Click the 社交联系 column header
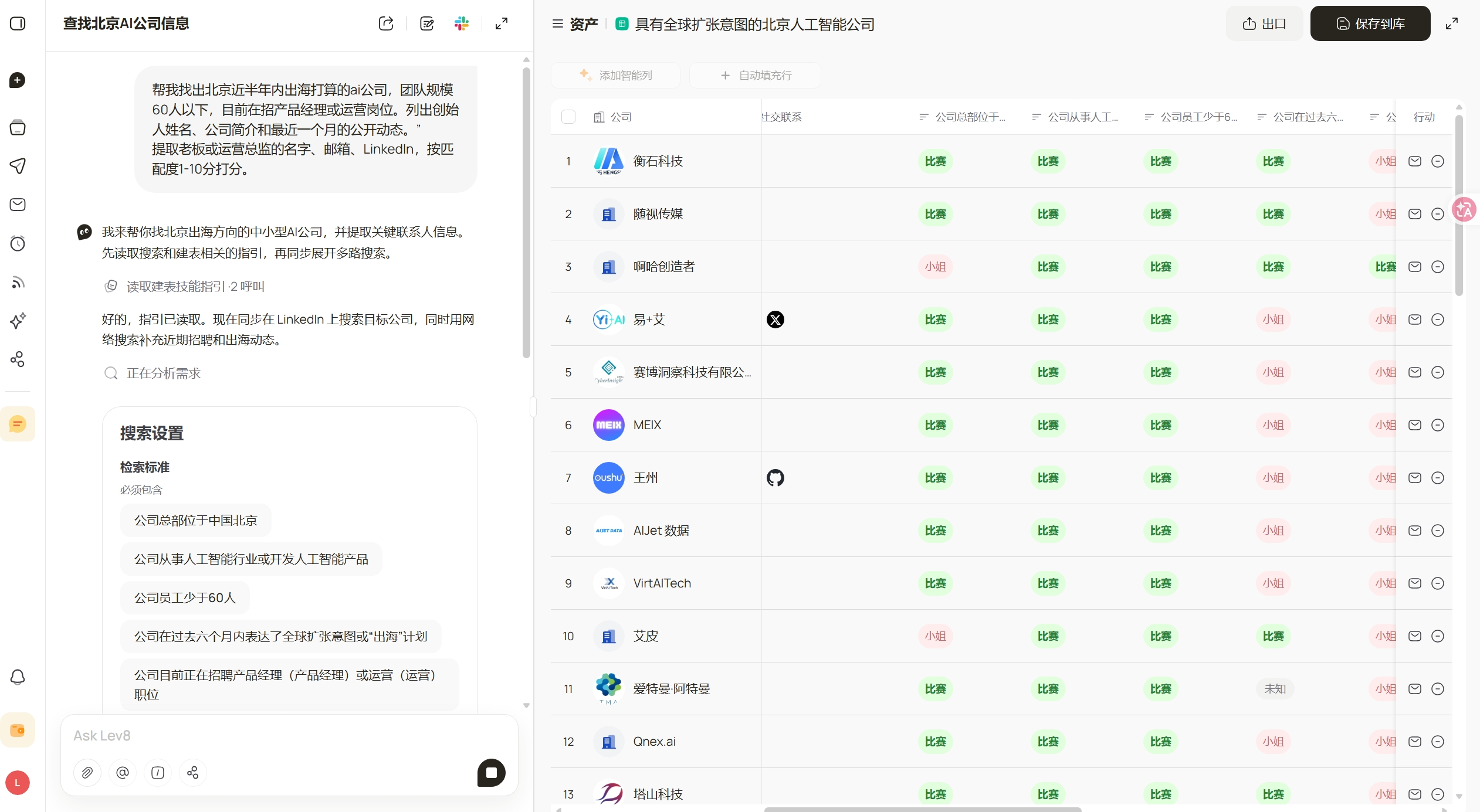 pyautogui.click(x=782, y=117)
